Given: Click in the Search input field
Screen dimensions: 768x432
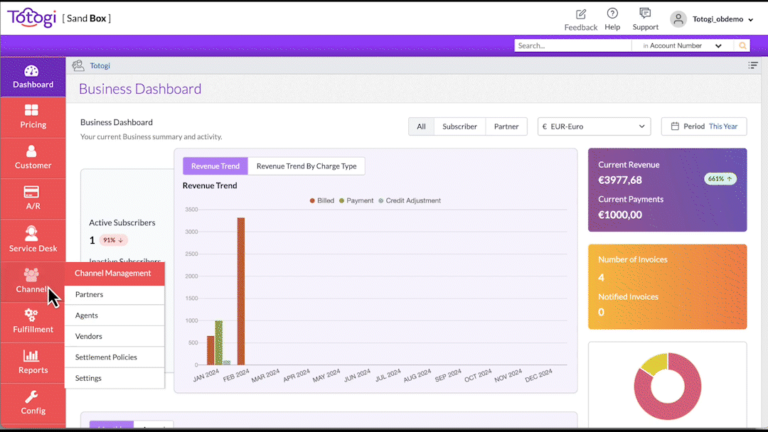Looking at the screenshot, I should point(574,46).
